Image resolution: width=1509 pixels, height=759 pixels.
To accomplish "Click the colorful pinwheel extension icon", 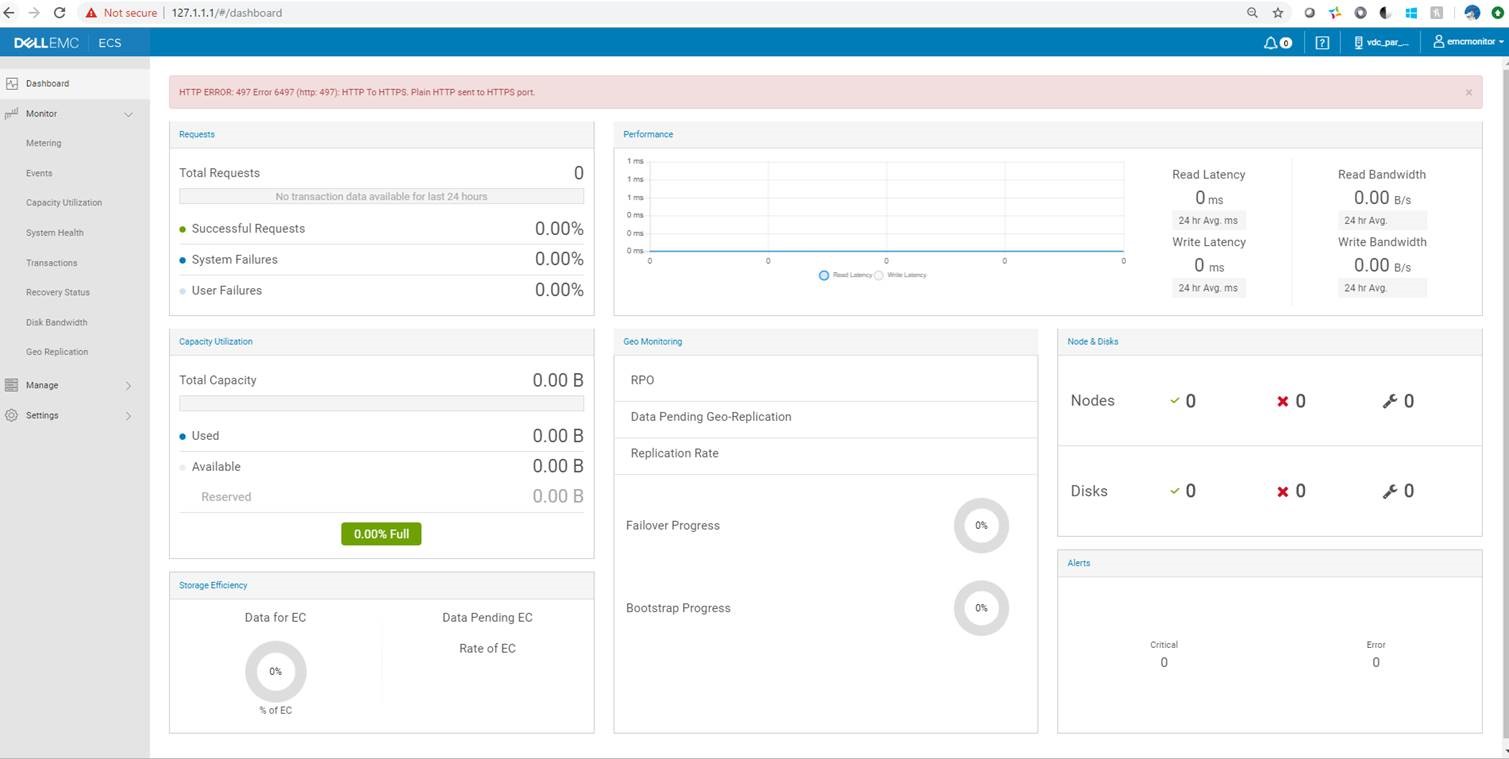I will pyautogui.click(x=1335, y=13).
